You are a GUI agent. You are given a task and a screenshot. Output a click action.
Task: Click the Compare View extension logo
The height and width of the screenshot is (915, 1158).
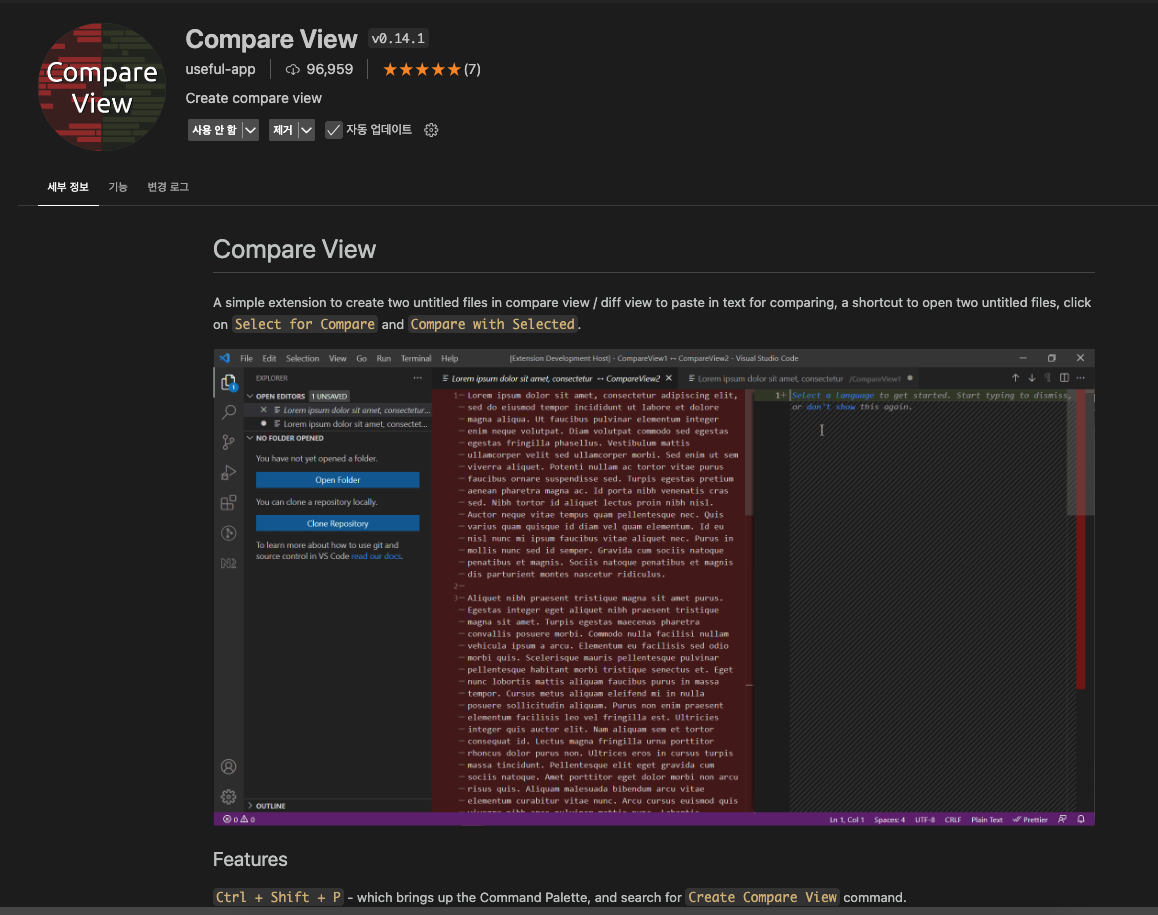click(x=102, y=87)
